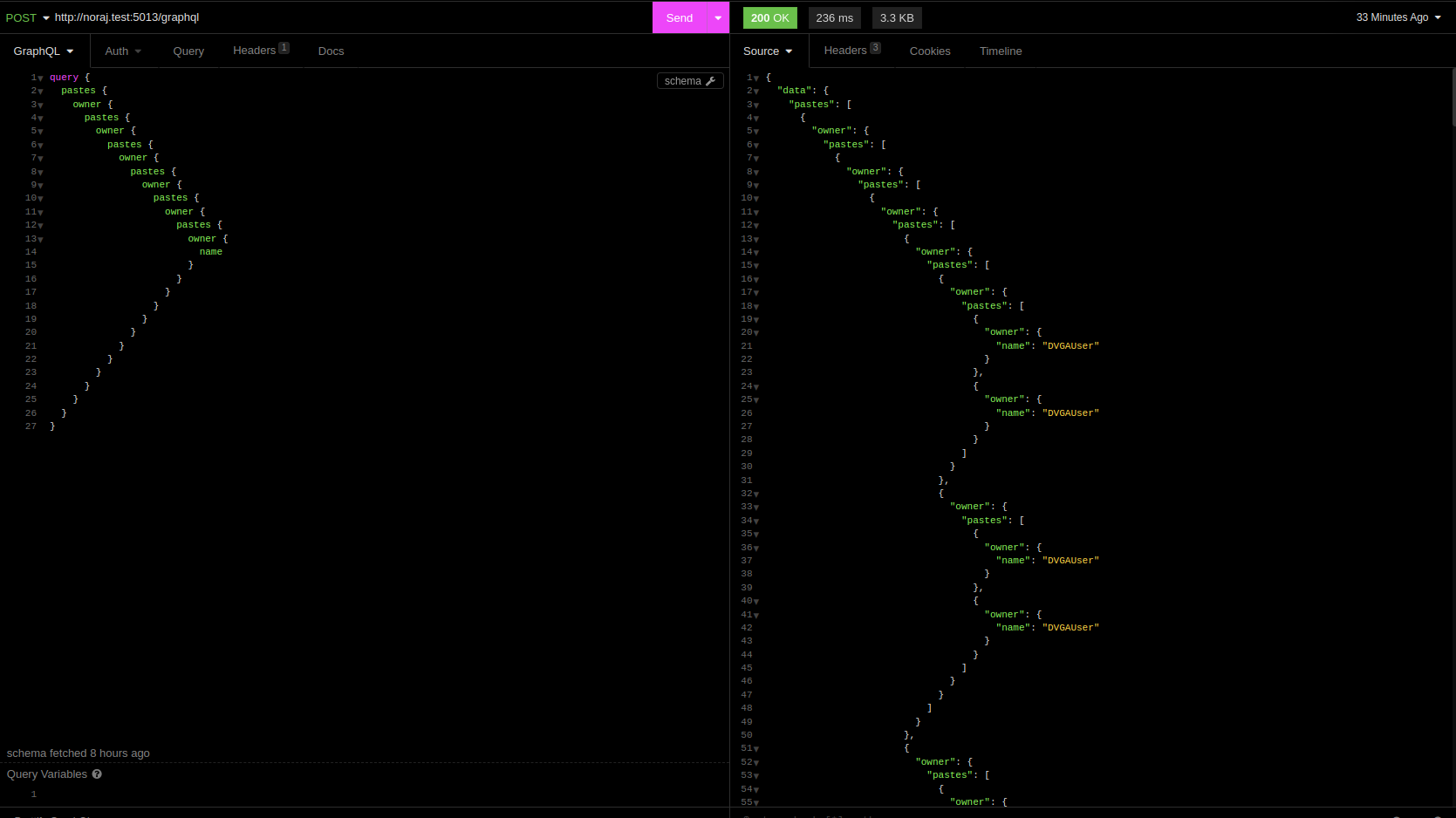Click the request URL field
The image size is (1456, 818).
click(349, 17)
